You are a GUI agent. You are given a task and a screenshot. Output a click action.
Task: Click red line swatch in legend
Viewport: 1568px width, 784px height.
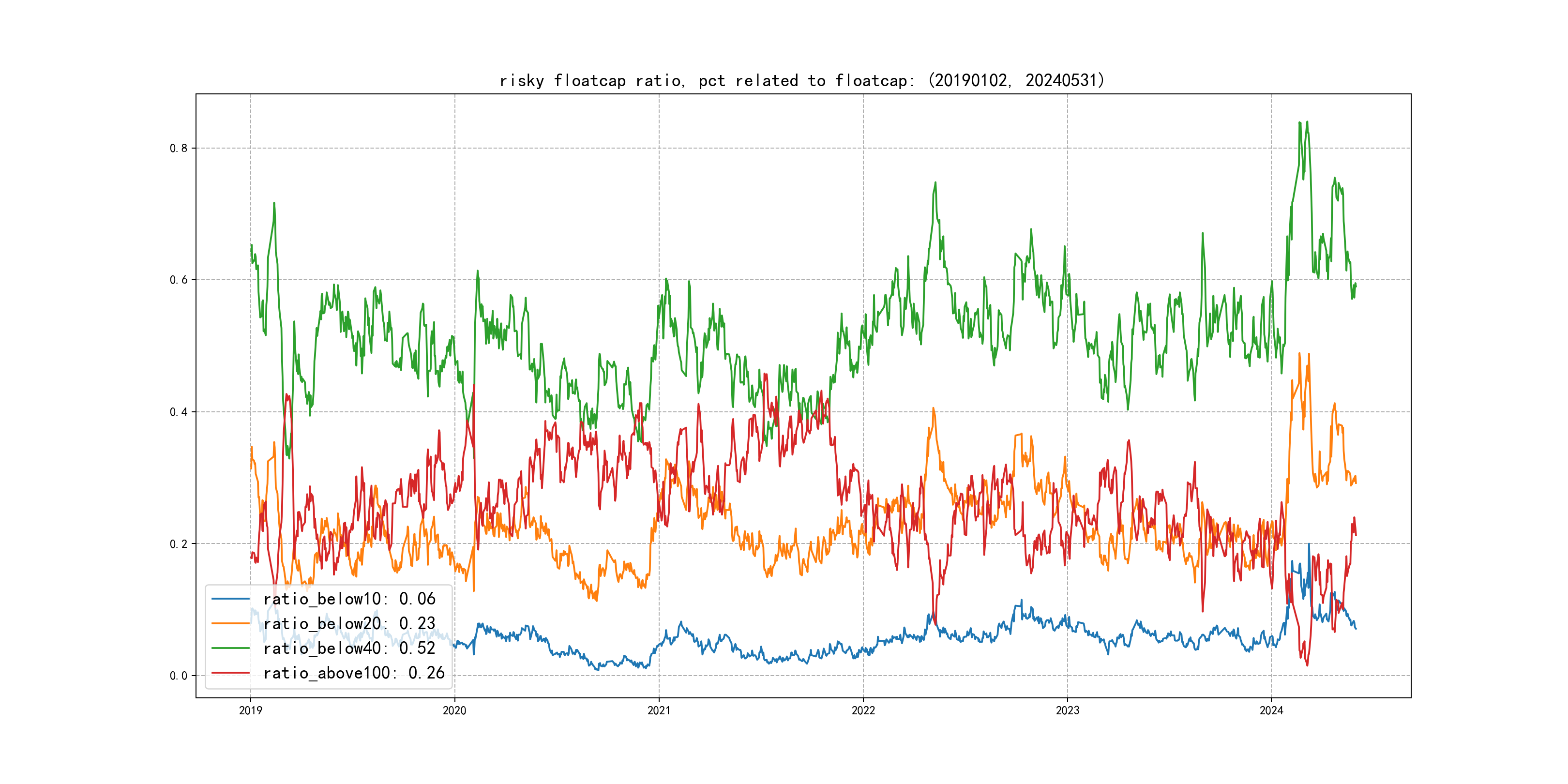(230, 673)
